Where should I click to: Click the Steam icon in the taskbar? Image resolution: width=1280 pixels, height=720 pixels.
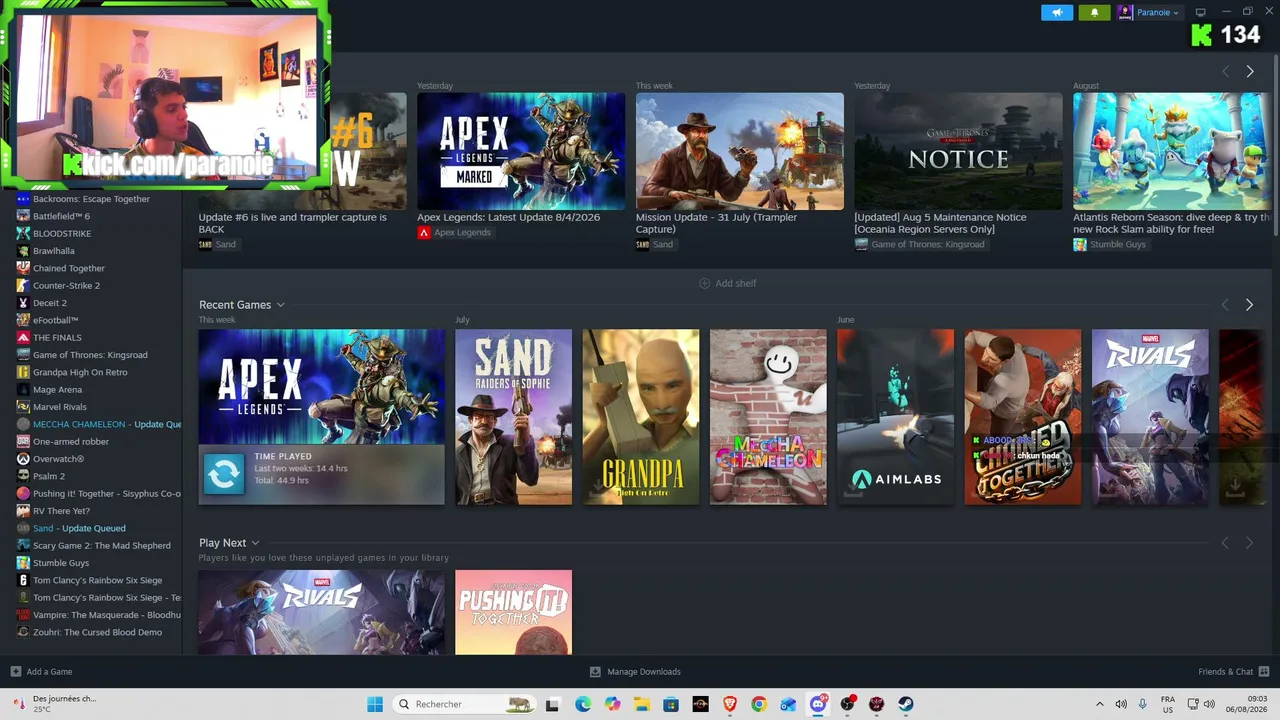[906, 704]
